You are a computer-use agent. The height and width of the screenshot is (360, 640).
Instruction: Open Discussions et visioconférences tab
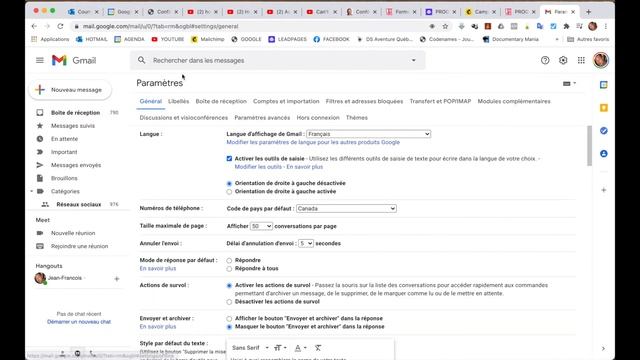[184, 118]
